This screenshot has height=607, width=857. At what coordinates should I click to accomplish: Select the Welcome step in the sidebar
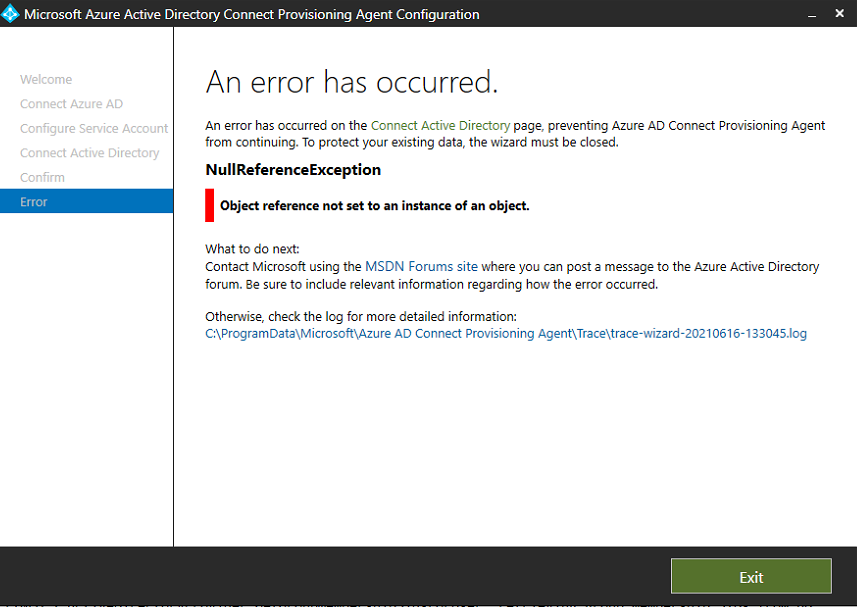click(46, 79)
